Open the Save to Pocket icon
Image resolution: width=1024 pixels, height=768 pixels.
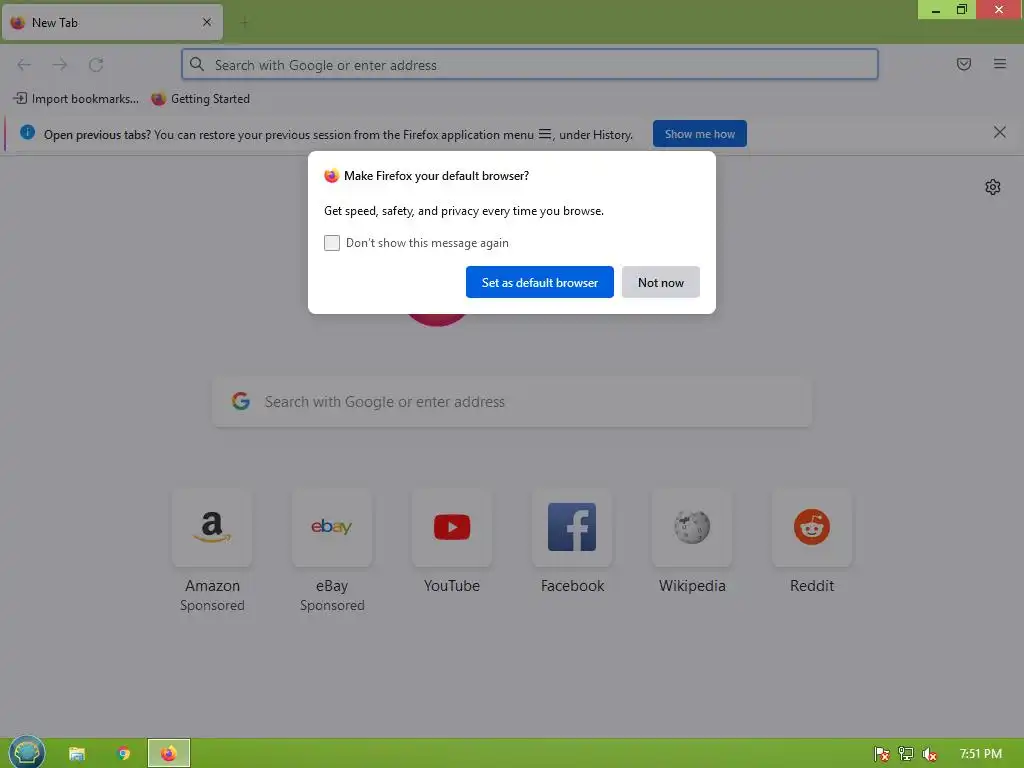[964, 64]
